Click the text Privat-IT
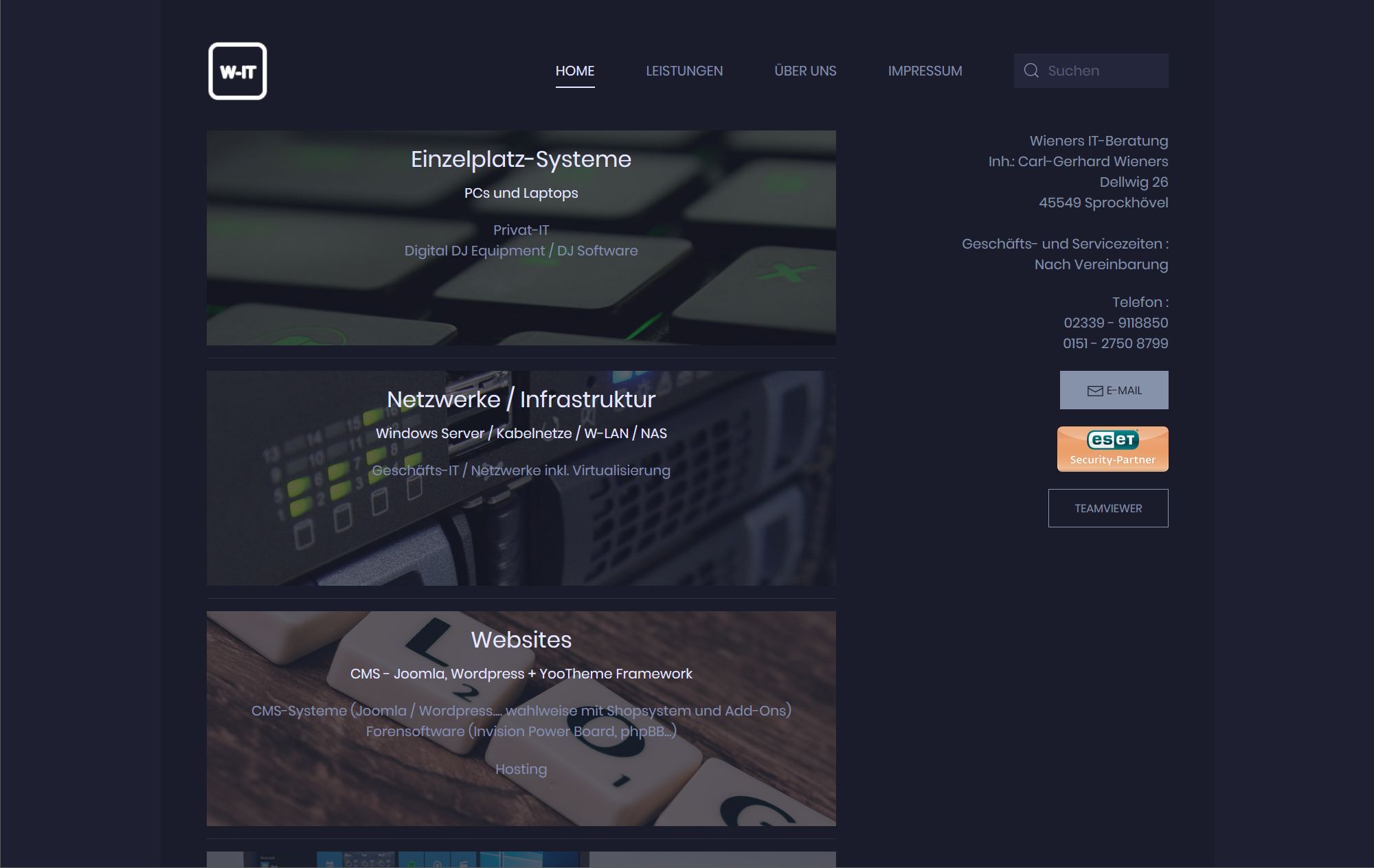The height and width of the screenshot is (868, 1374). pyautogui.click(x=521, y=230)
